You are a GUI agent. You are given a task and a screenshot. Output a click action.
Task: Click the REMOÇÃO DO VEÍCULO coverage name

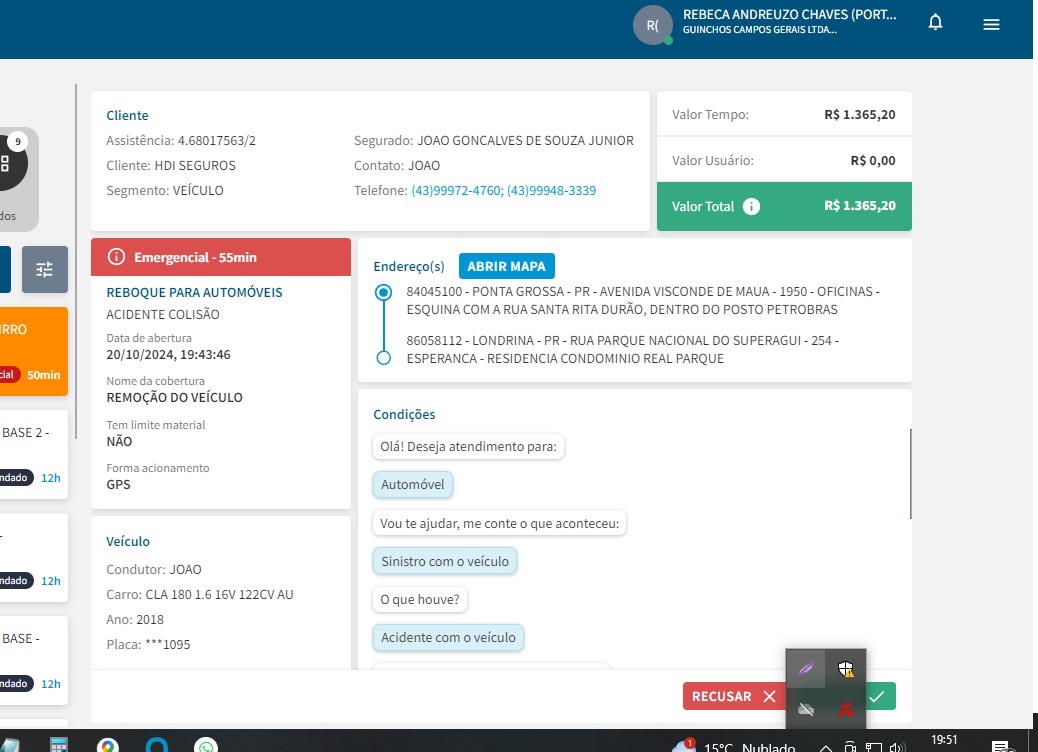coord(174,398)
